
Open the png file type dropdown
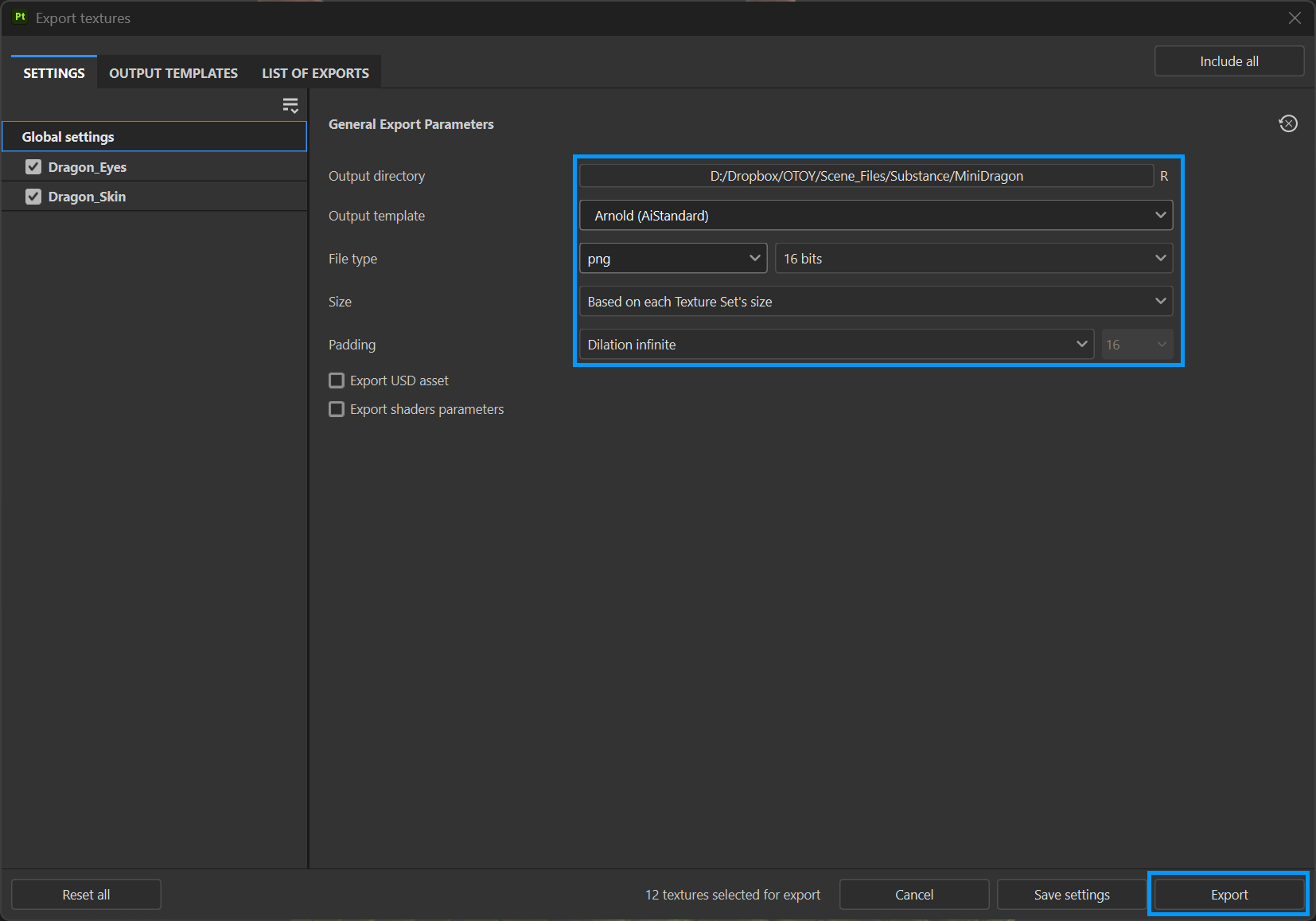point(672,259)
